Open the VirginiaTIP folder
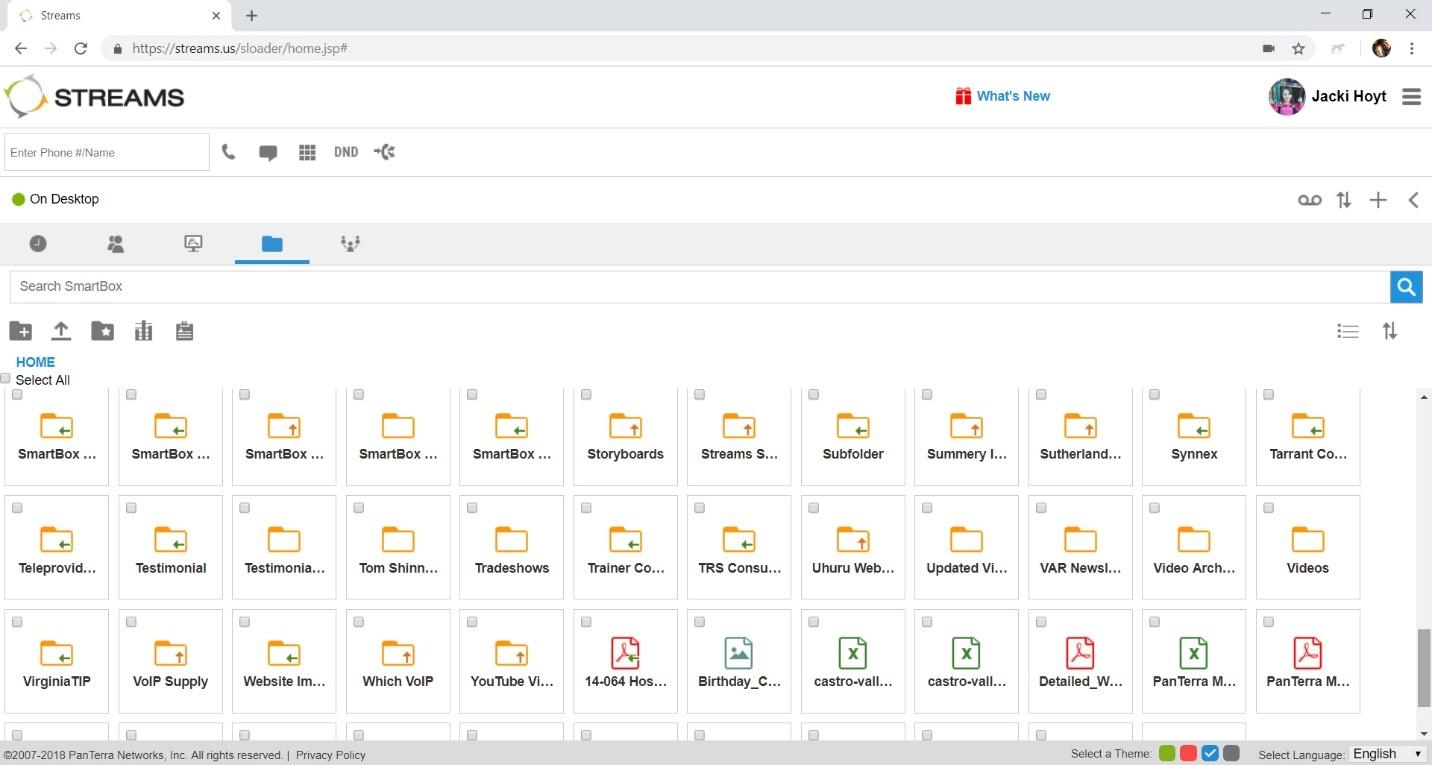This screenshot has height=765, width=1432. pyautogui.click(x=57, y=655)
